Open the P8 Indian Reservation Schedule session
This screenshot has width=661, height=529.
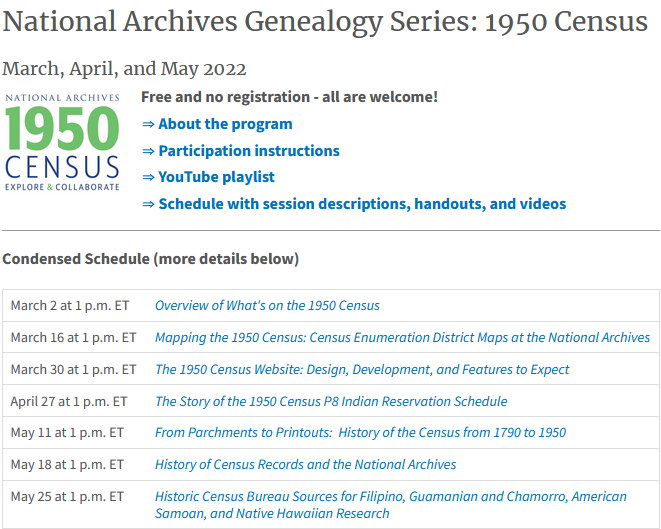pyautogui.click(x=331, y=401)
